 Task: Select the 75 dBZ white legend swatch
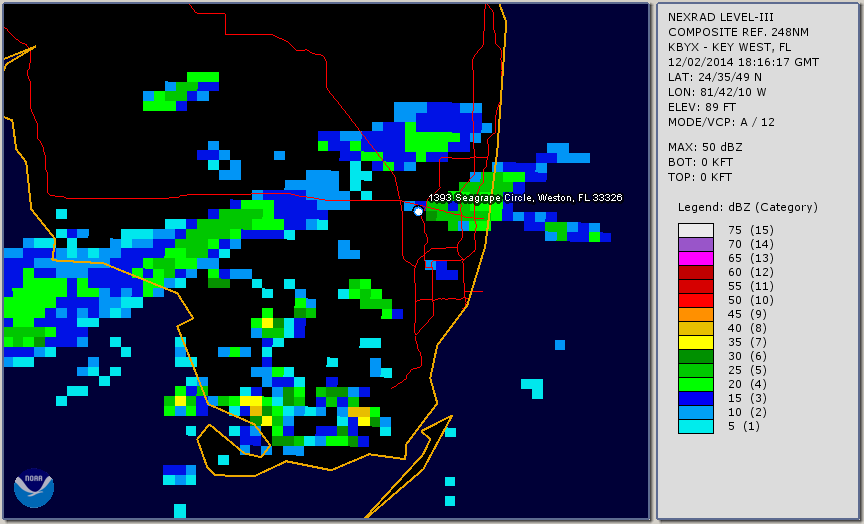(696, 230)
